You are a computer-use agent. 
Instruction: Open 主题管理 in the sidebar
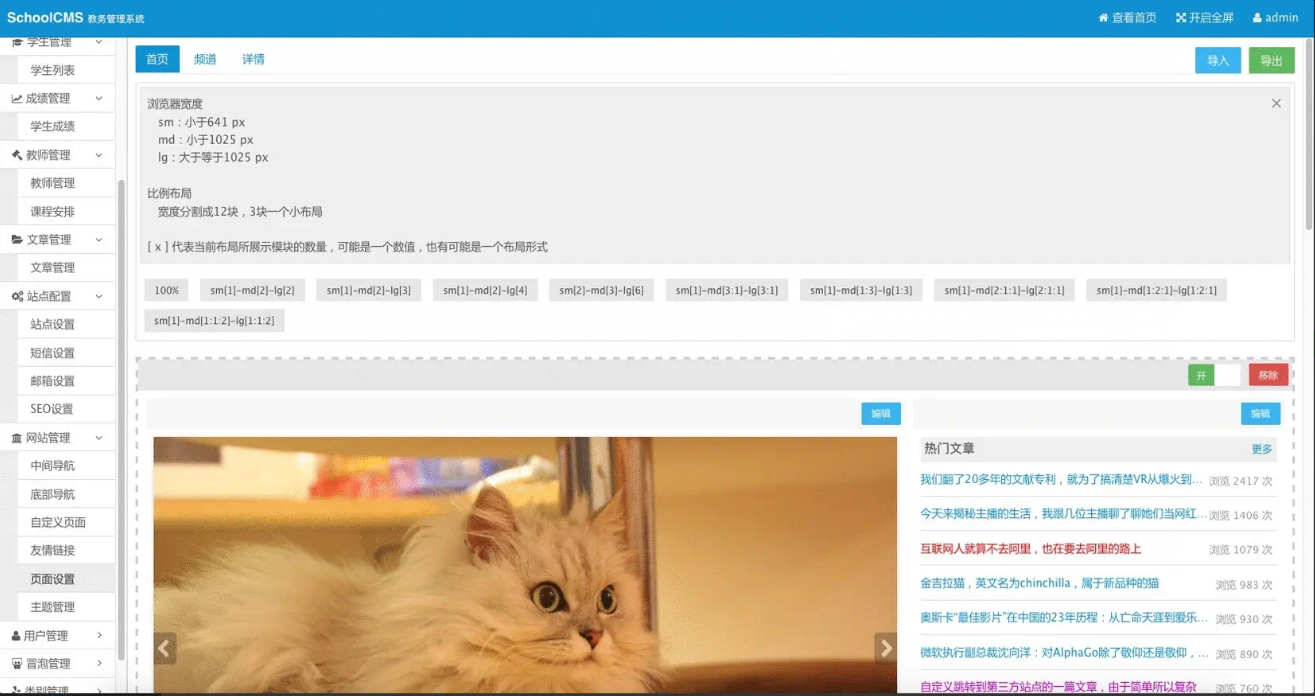pyautogui.click(x=52, y=607)
